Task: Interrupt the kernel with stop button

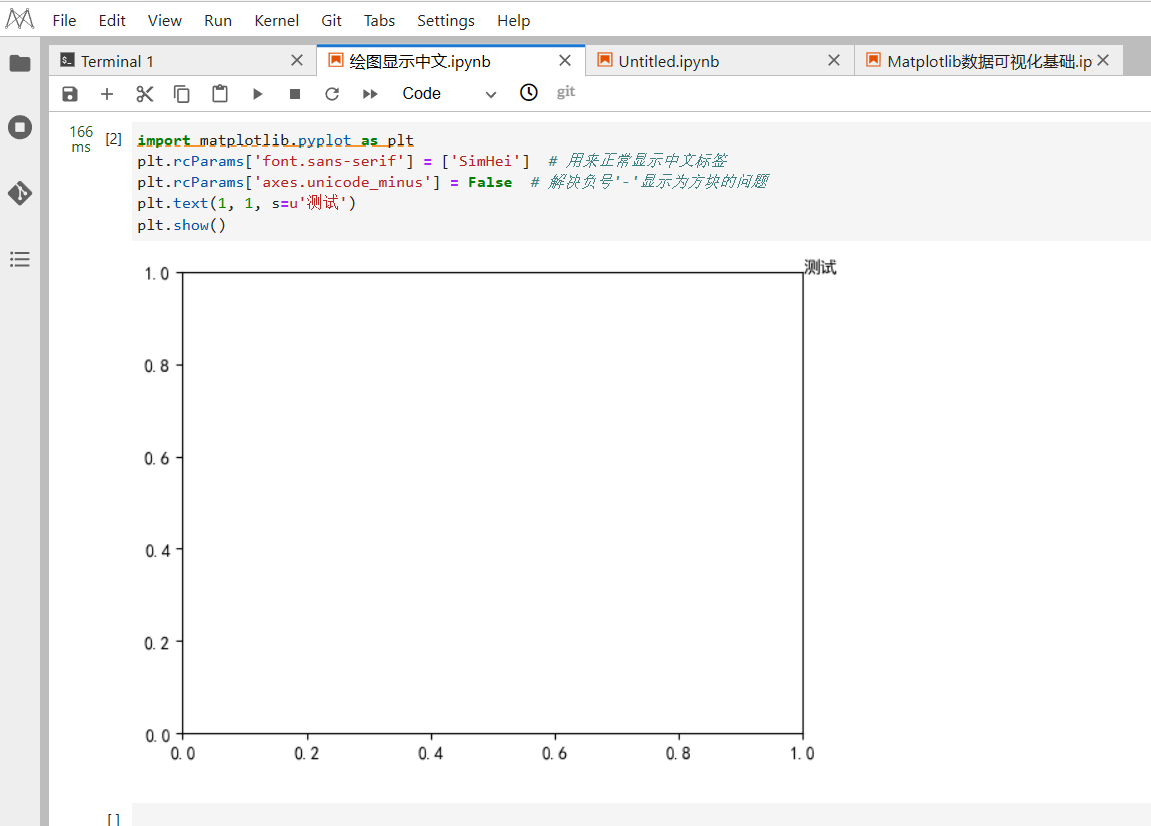Action: point(295,94)
